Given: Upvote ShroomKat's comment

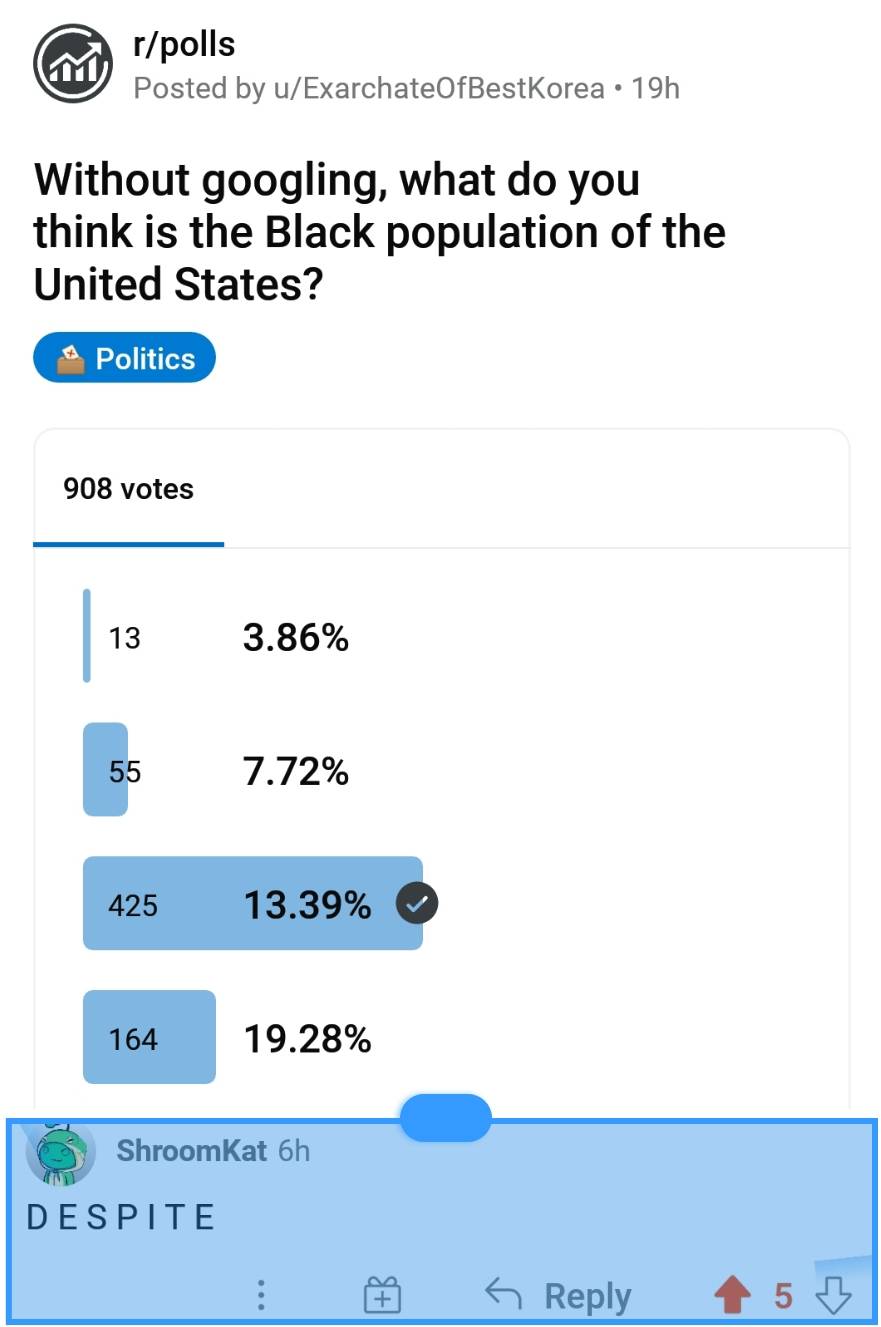Looking at the screenshot, I should 733,1295.
